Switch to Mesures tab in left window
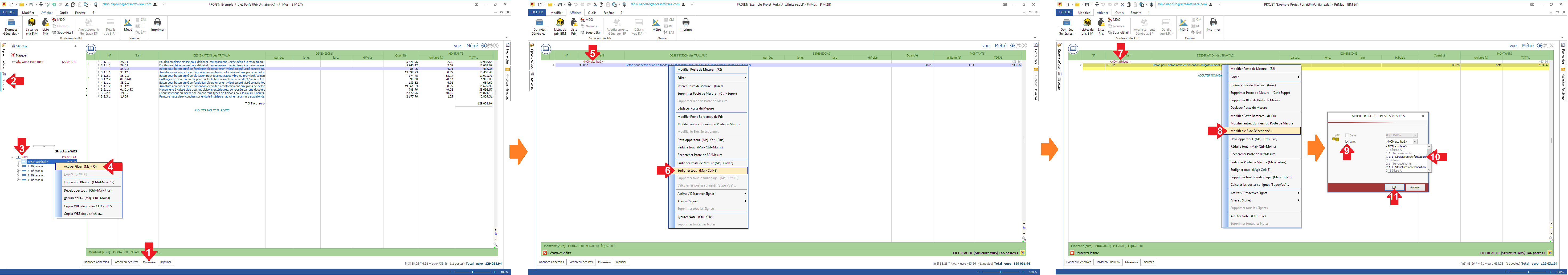Viewport: 1568px width, 275px height. (x=149, y=262)
